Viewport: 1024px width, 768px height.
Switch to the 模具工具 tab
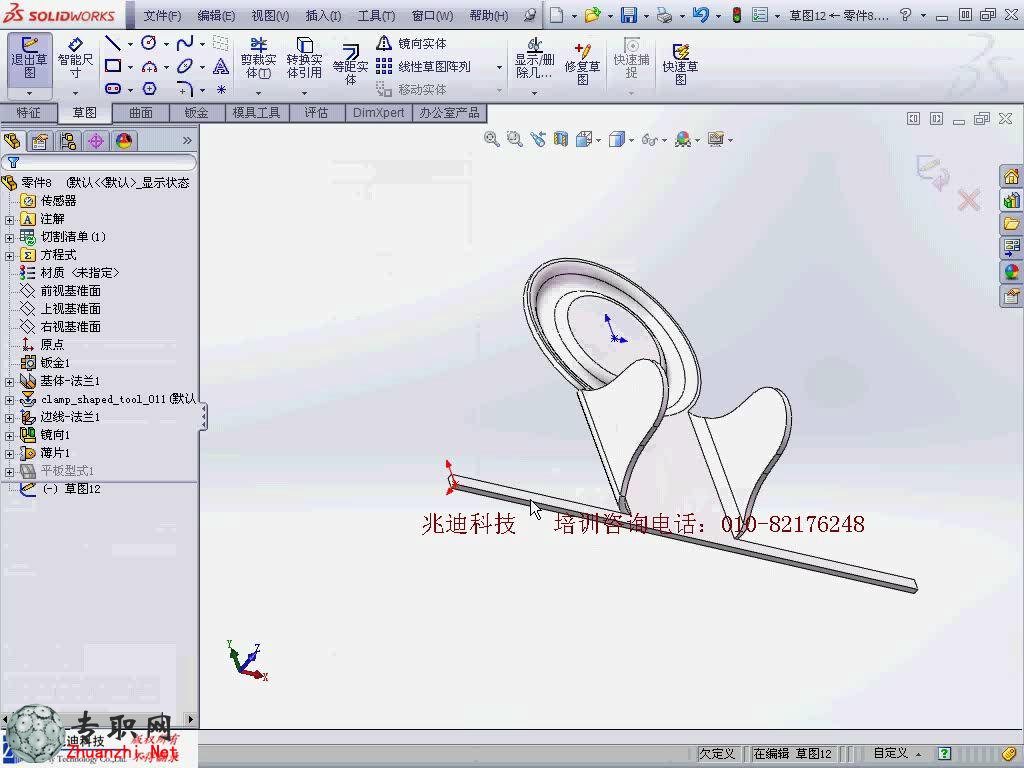[256, 113]
